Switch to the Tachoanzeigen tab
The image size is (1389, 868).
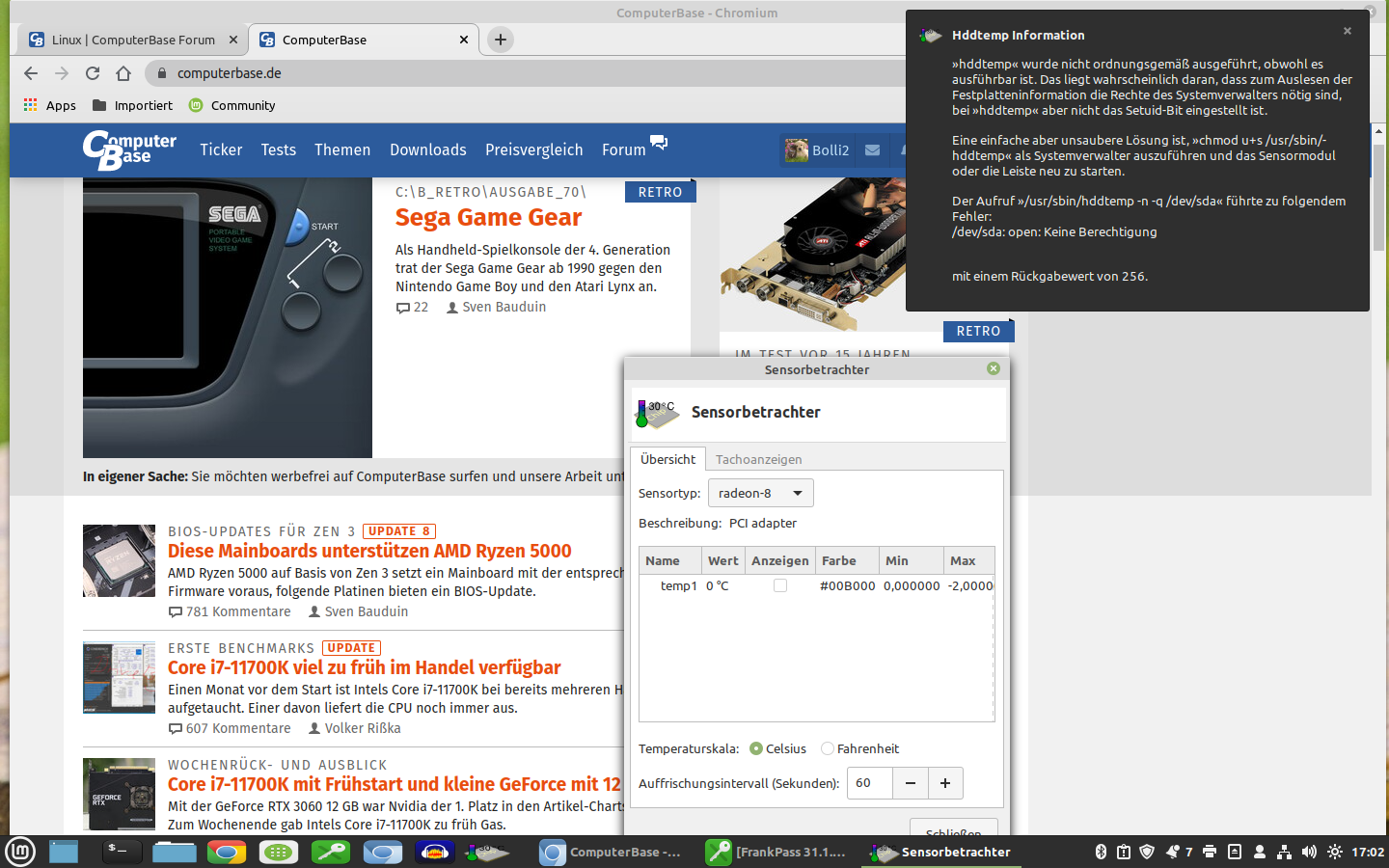tap(758, 459)
